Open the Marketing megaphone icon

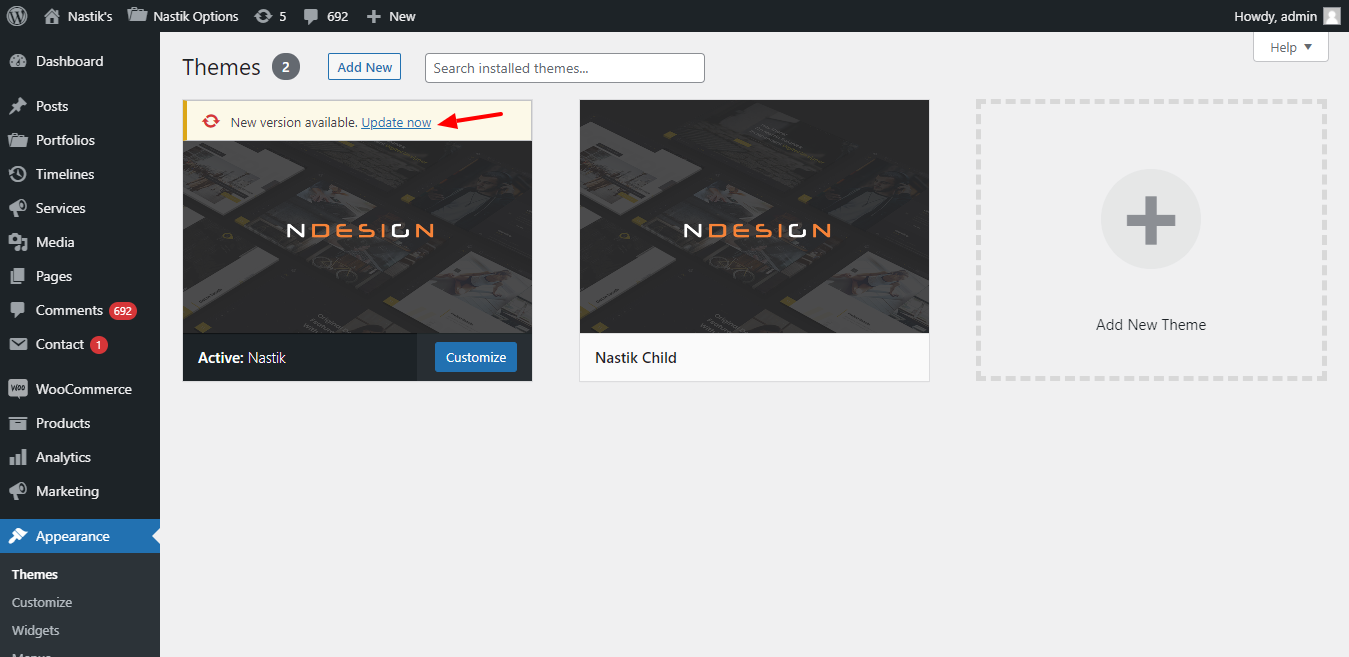point(20,490)
